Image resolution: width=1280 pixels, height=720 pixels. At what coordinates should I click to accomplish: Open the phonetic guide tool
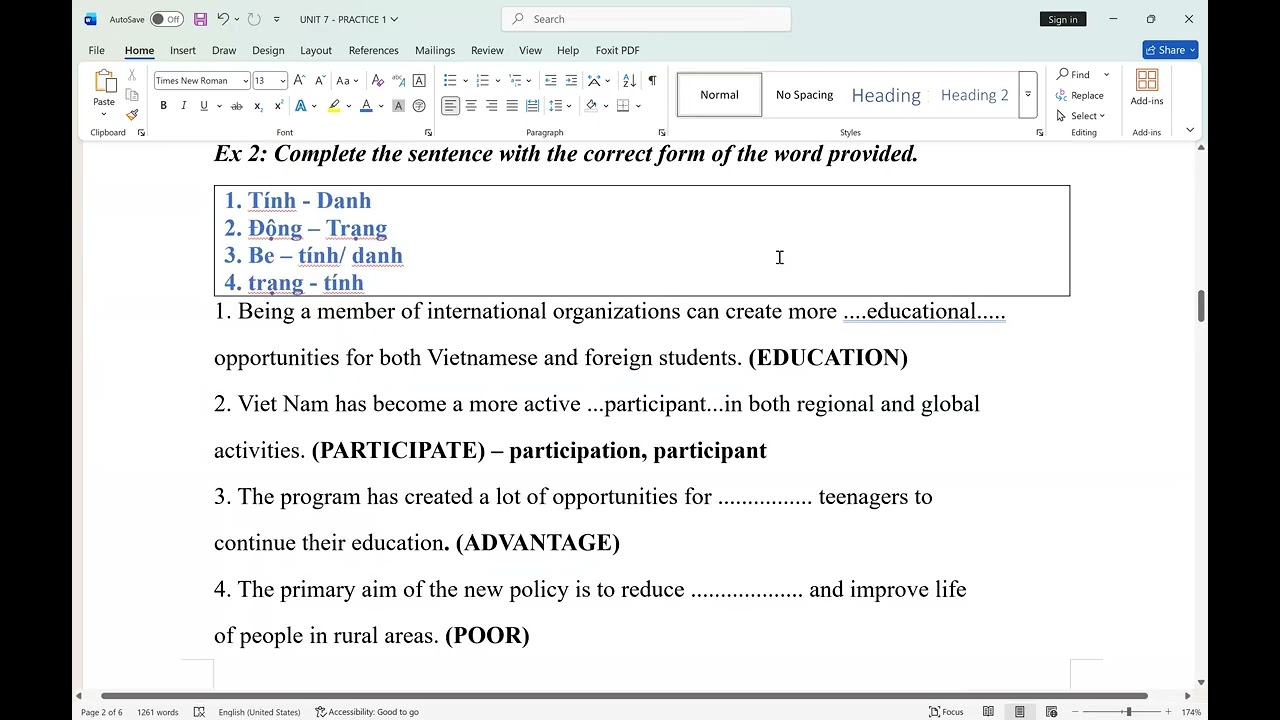(398, 80)
